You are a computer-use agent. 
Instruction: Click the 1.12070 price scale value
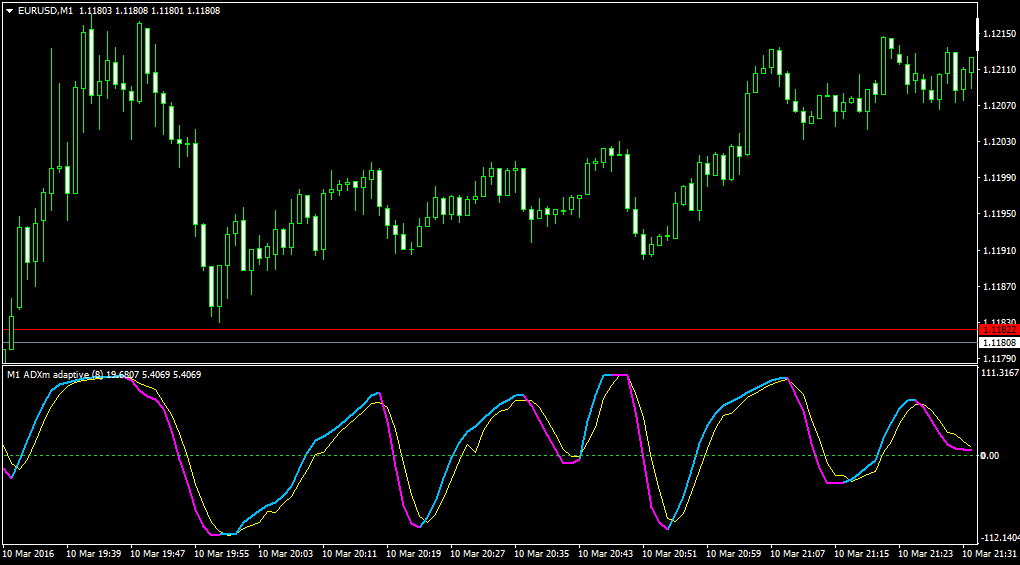click(x=1000, y=105)
